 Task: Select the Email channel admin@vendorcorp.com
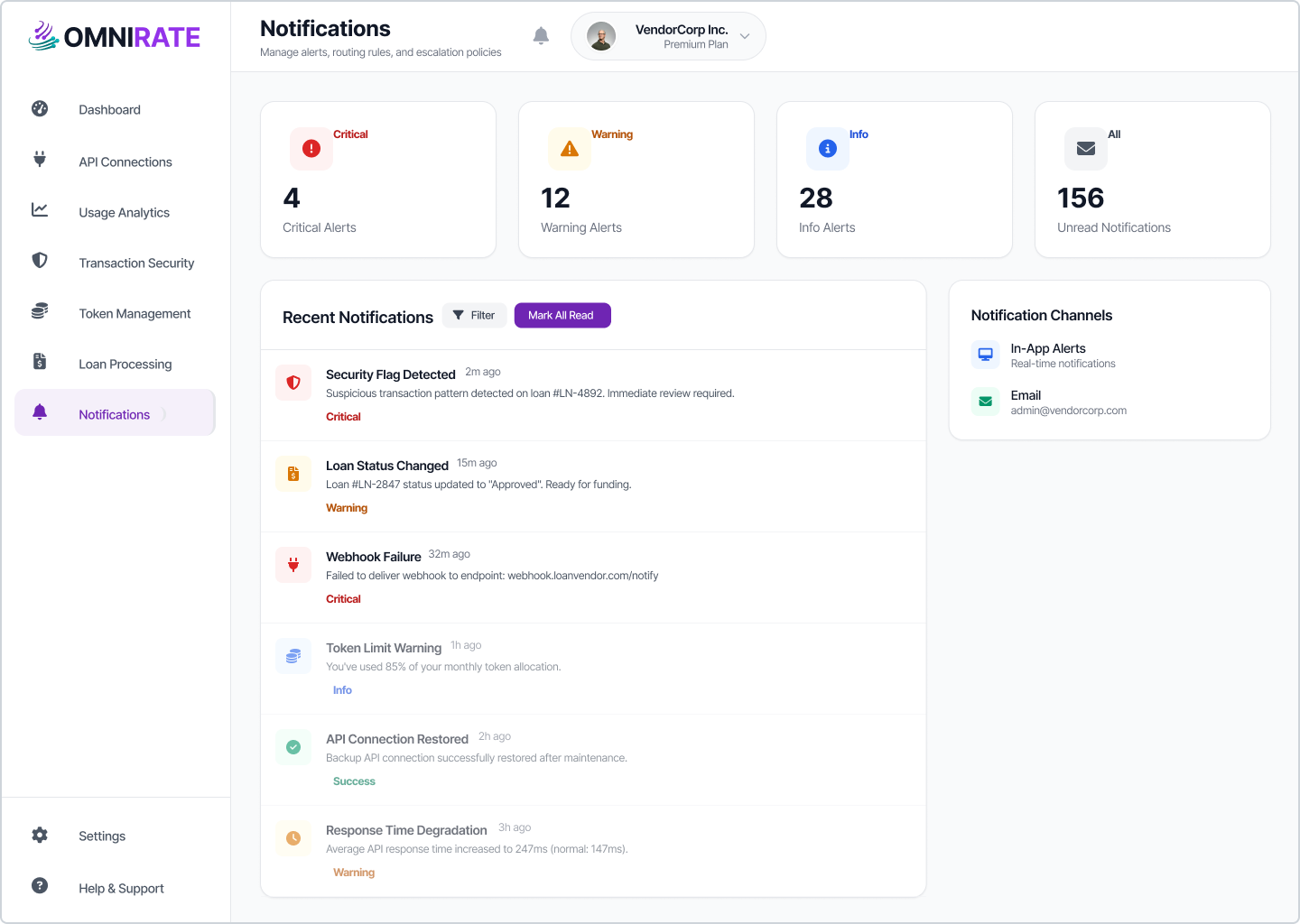coord(1110,402)
